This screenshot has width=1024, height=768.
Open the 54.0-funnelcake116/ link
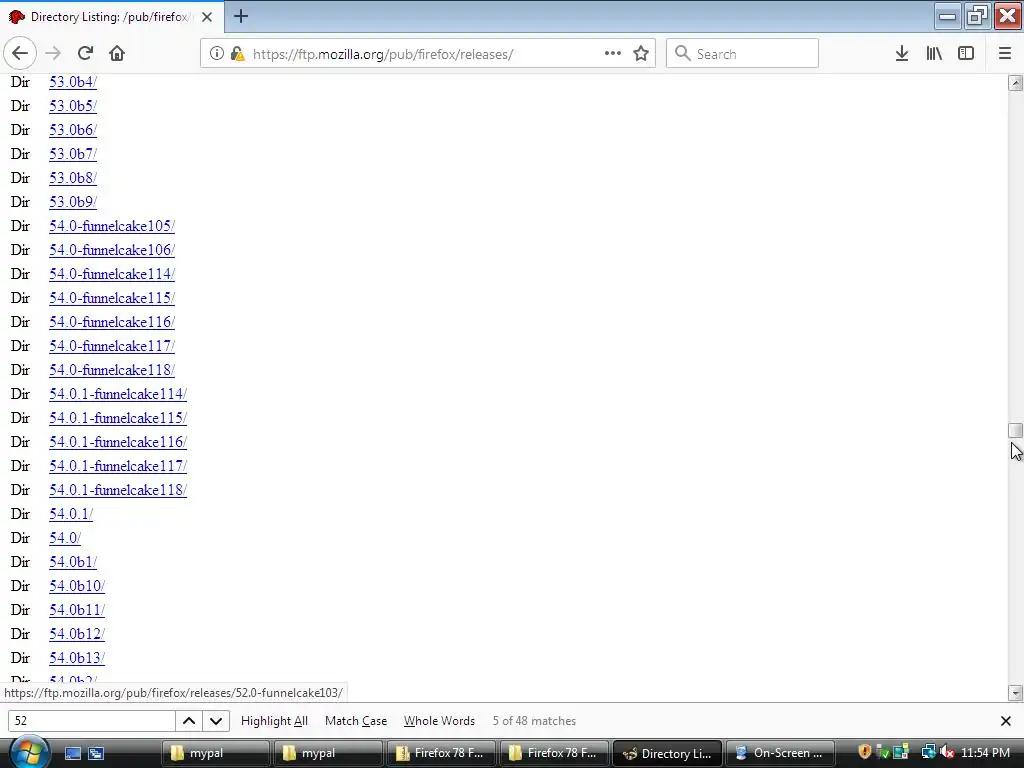click(x=112, y=323)
